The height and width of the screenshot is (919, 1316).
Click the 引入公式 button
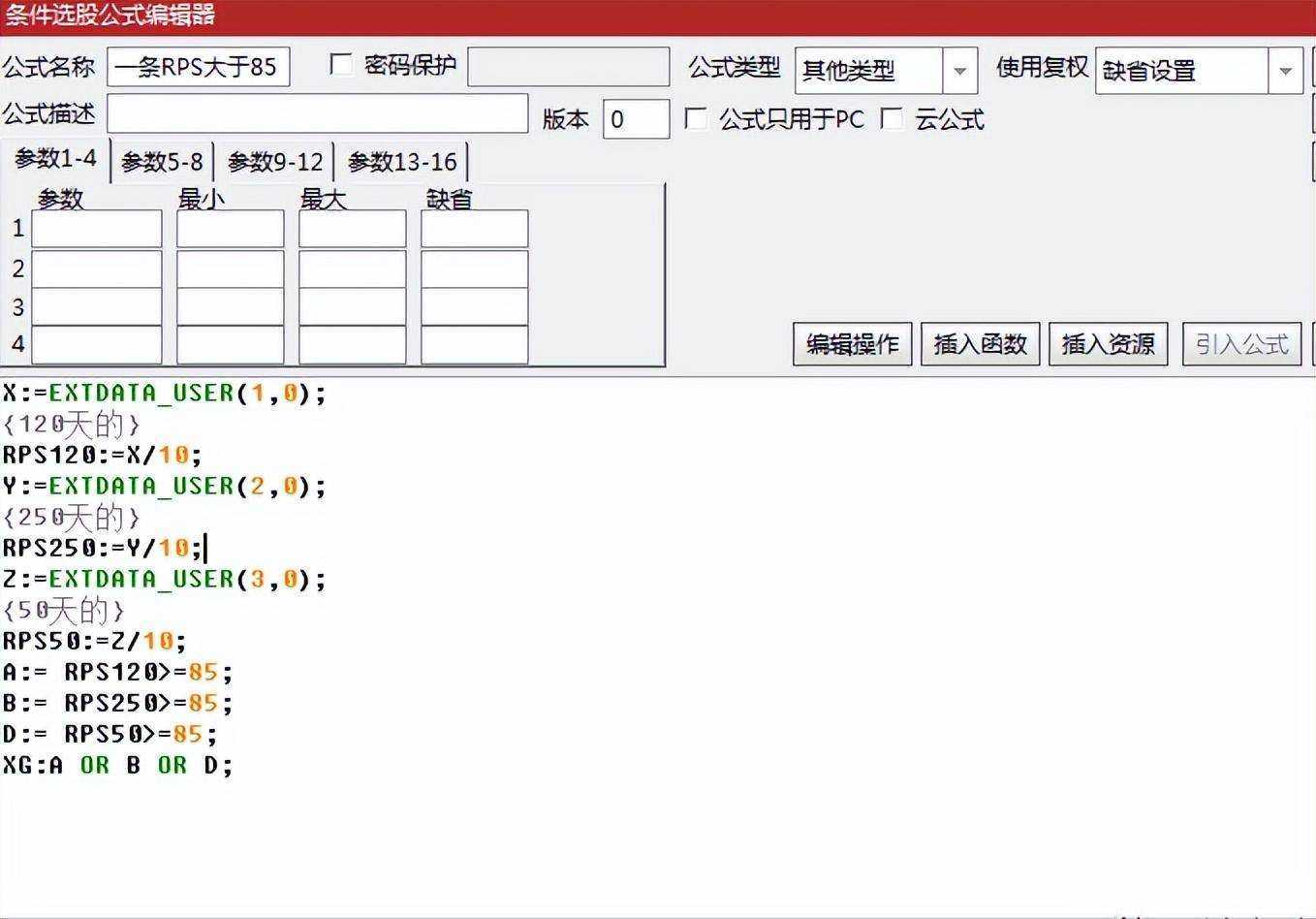(1242, 344)
